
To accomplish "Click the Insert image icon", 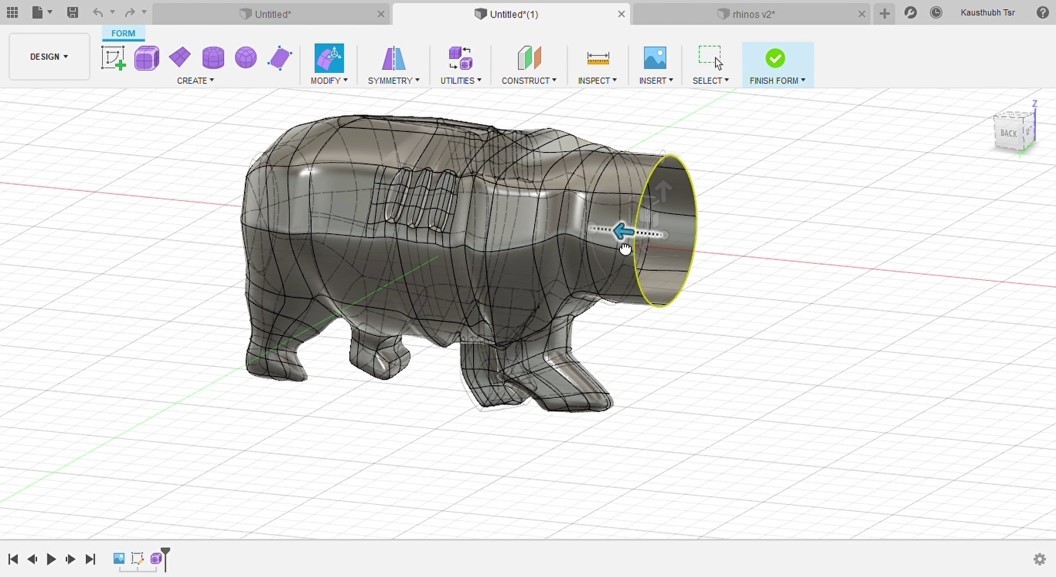I will click(655, 58).
